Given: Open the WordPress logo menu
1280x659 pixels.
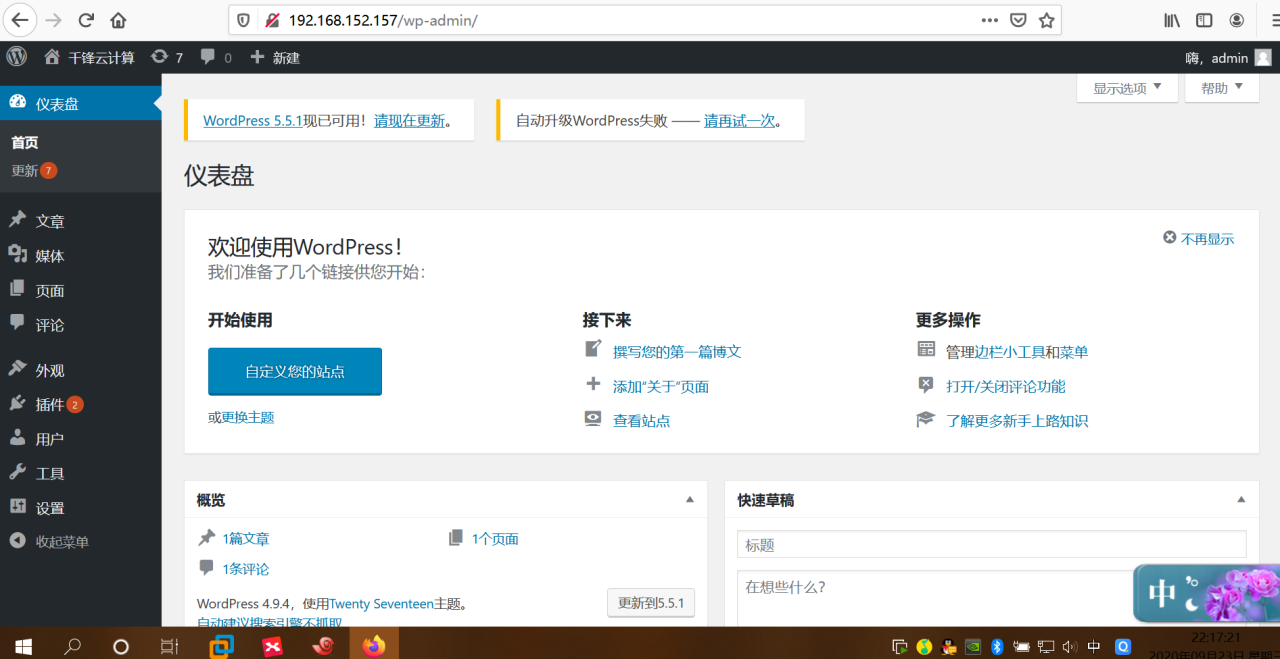Looking at the screenshot, I should 16,57.
